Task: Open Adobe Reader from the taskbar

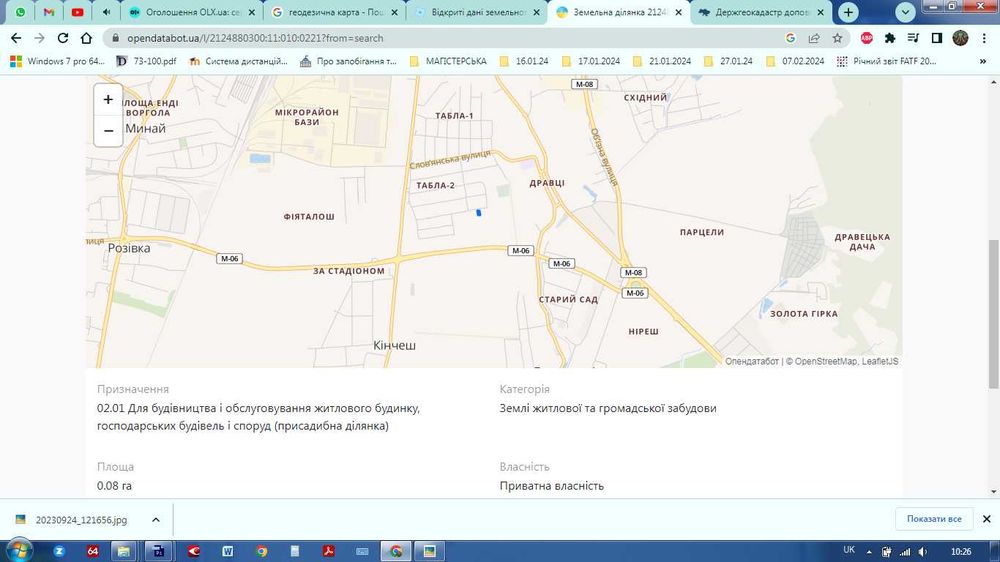Action: click(x=328, y=551)
